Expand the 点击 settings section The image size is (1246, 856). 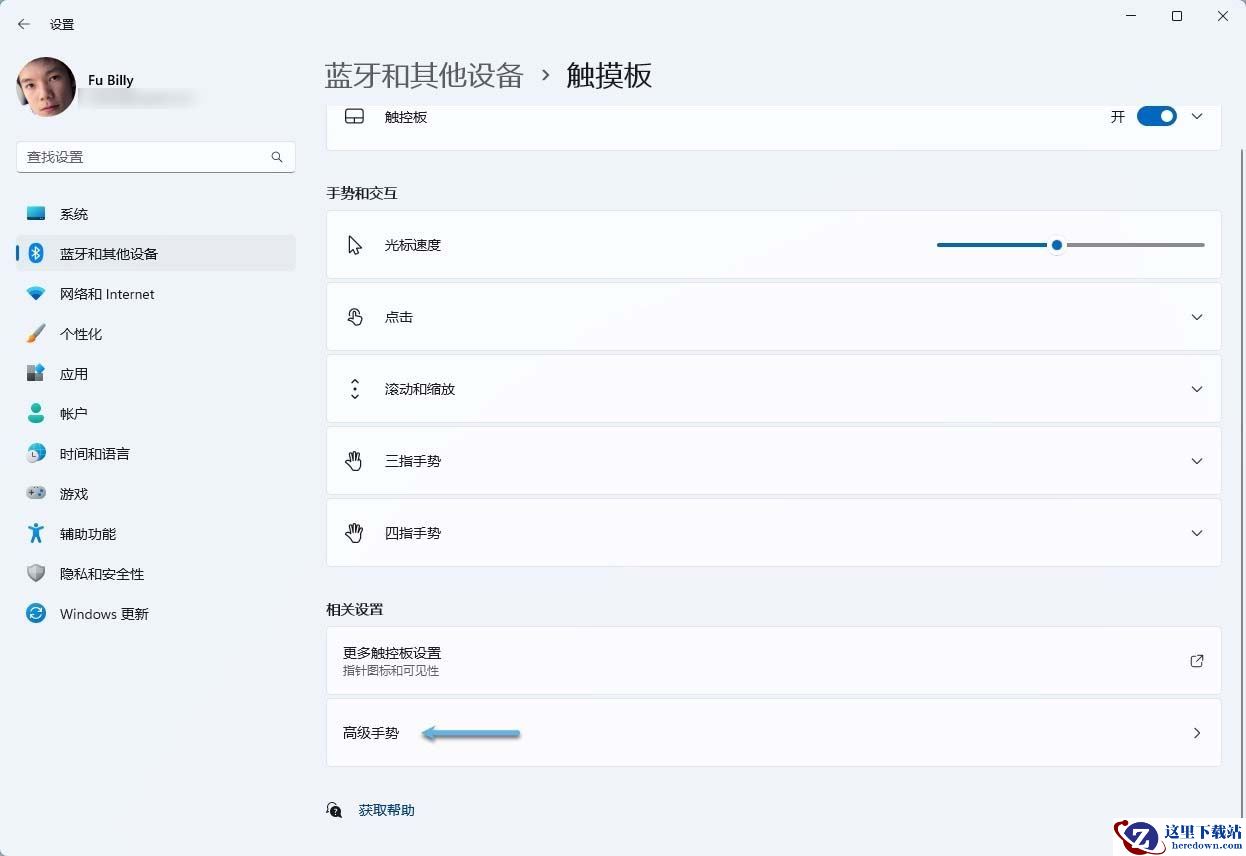(x=774, y=317)
